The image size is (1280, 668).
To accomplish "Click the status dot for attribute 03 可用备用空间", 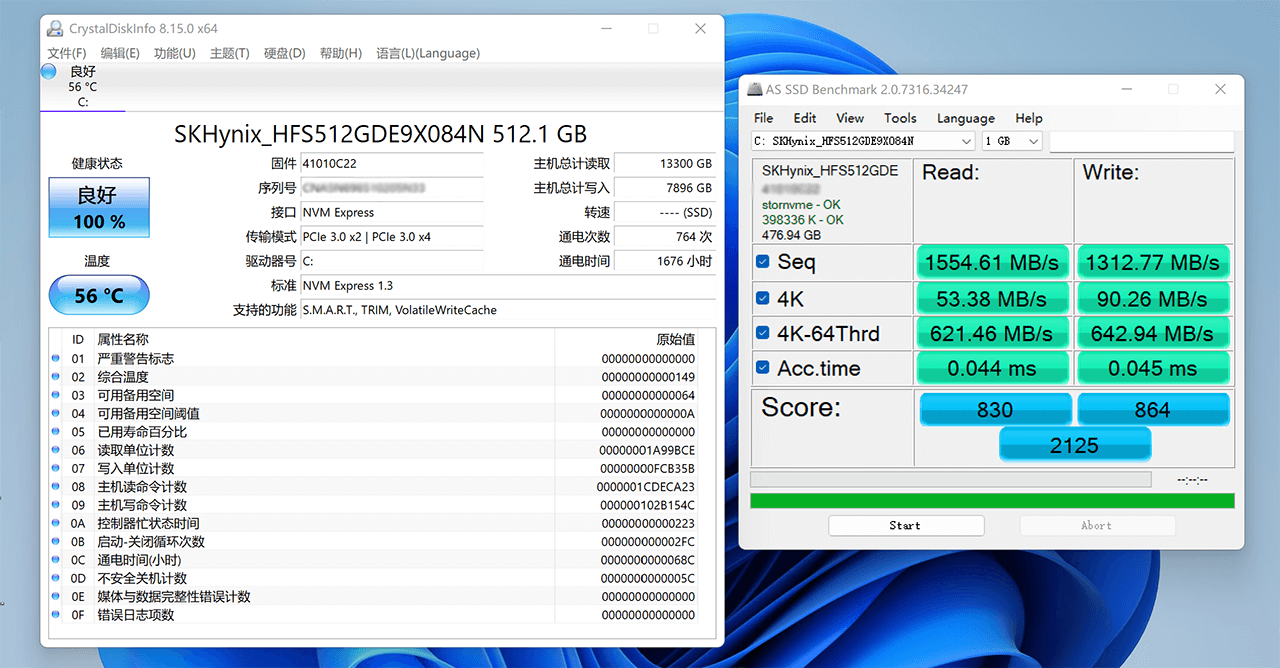I will 55,395.
